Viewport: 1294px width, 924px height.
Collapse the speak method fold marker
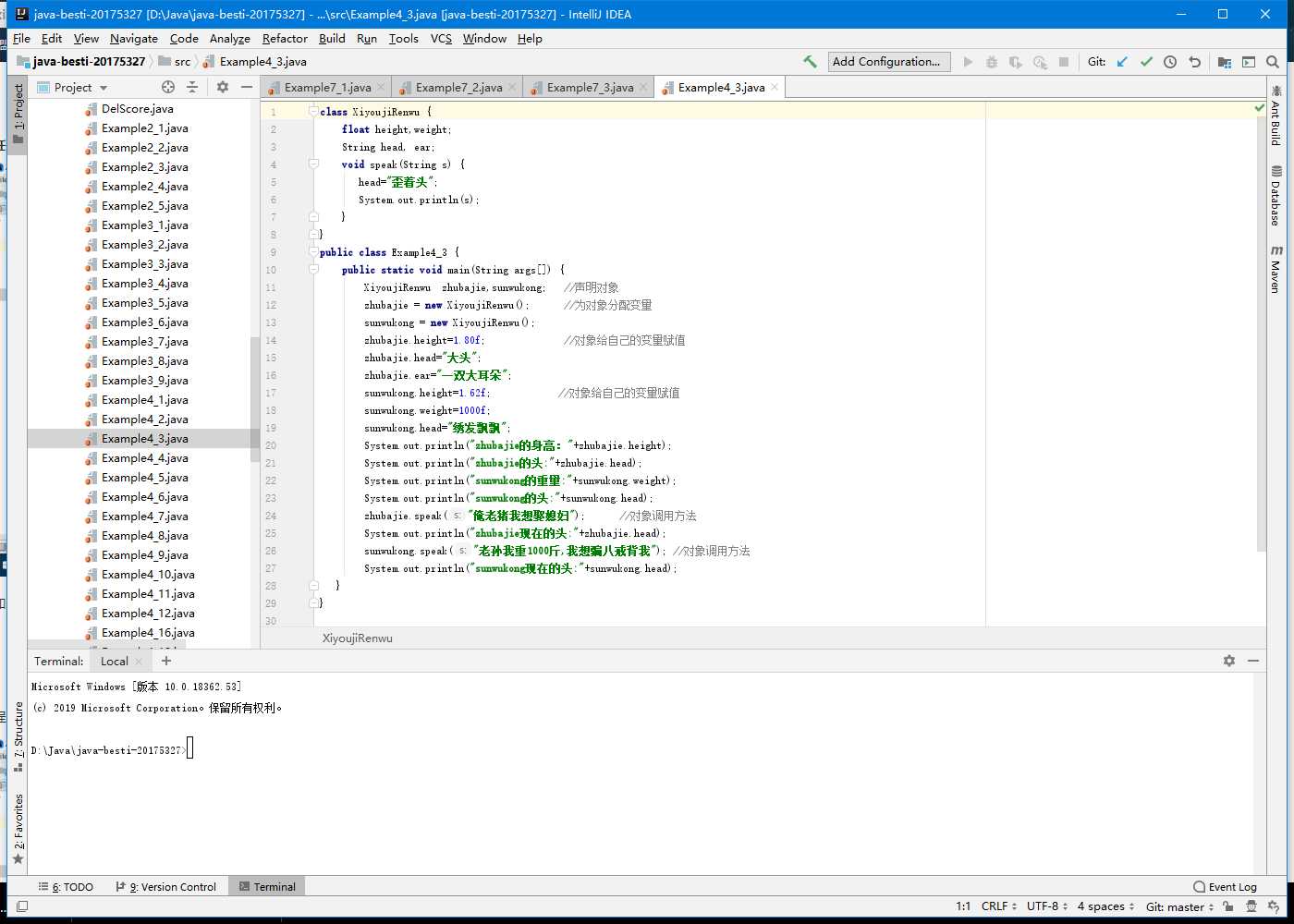coord(313,164)
